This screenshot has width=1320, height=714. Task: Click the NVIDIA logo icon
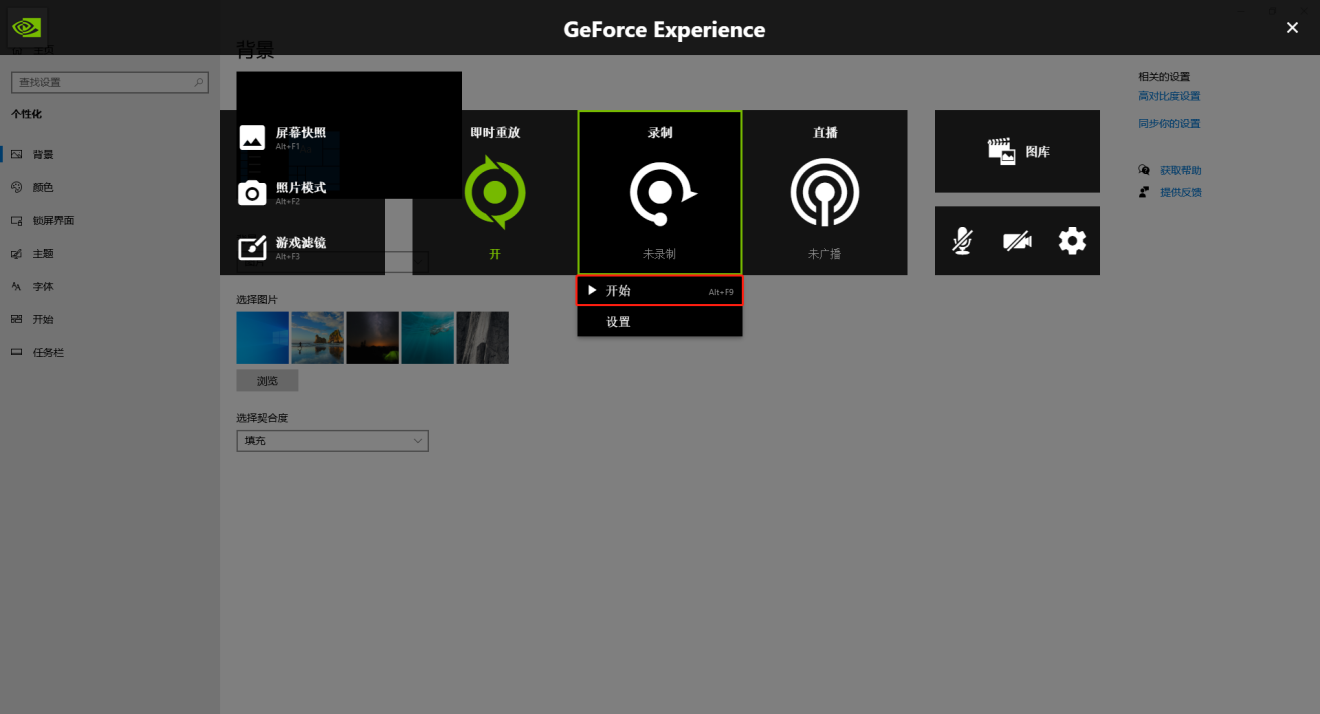click(27, 28)
